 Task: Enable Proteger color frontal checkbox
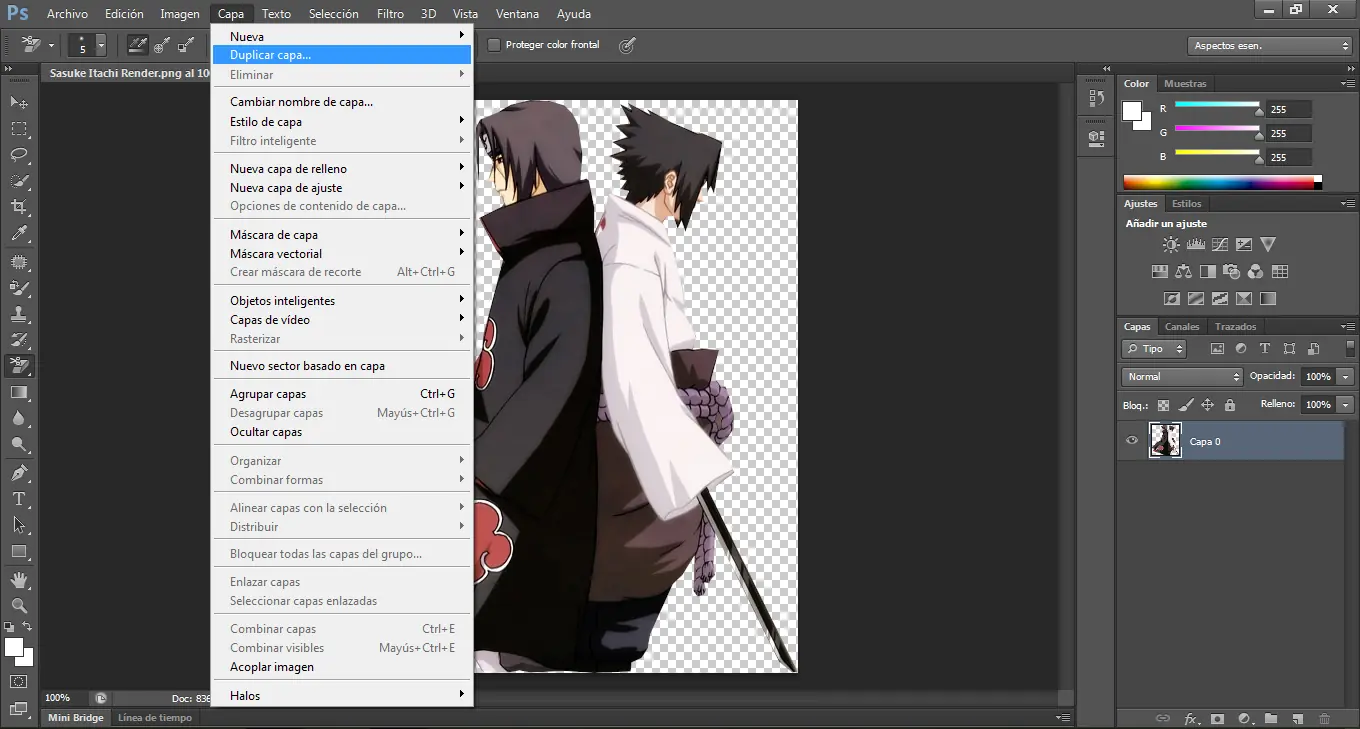pos(493,45)
